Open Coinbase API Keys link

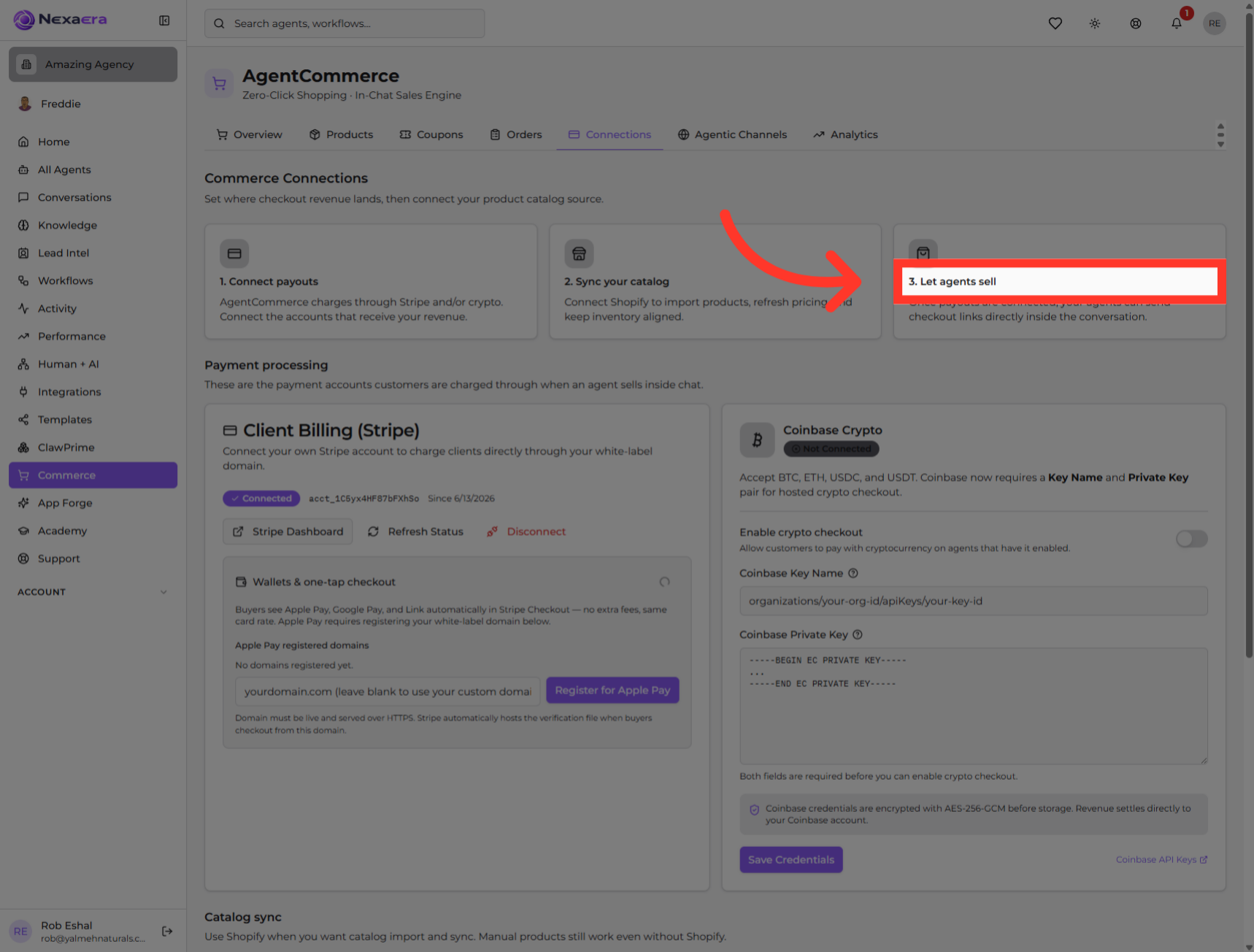[x=1161, y=859]
